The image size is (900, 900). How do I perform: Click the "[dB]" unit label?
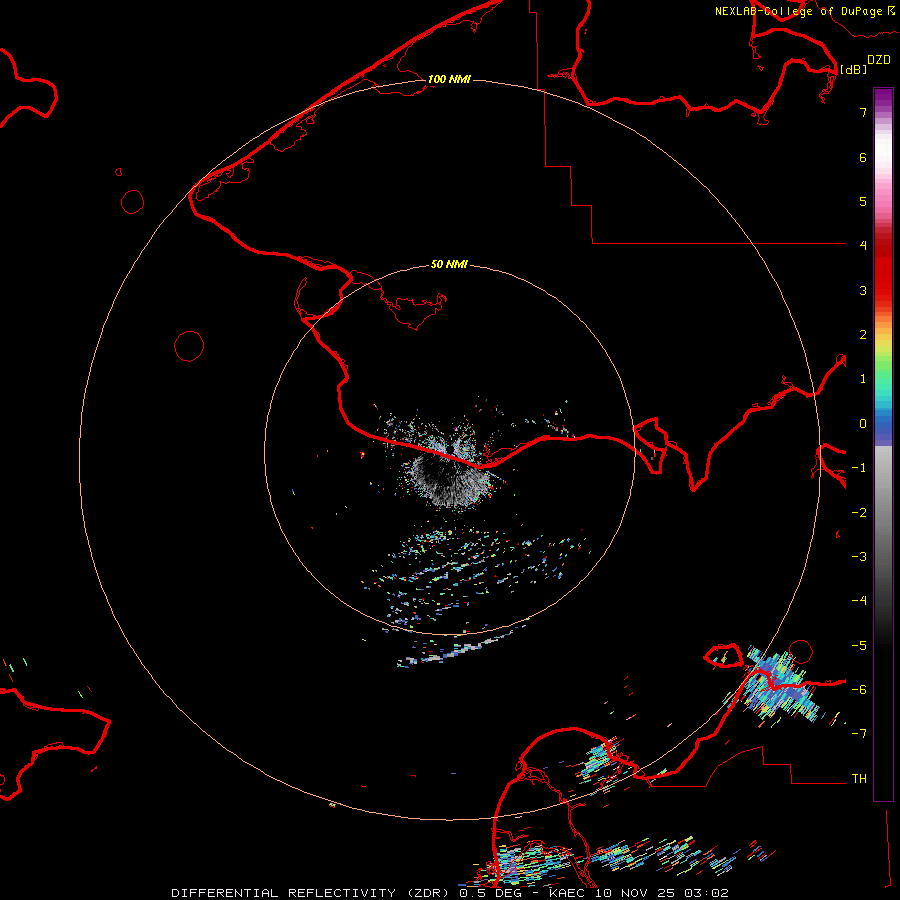pyautogui.click(x=854, y=69)
